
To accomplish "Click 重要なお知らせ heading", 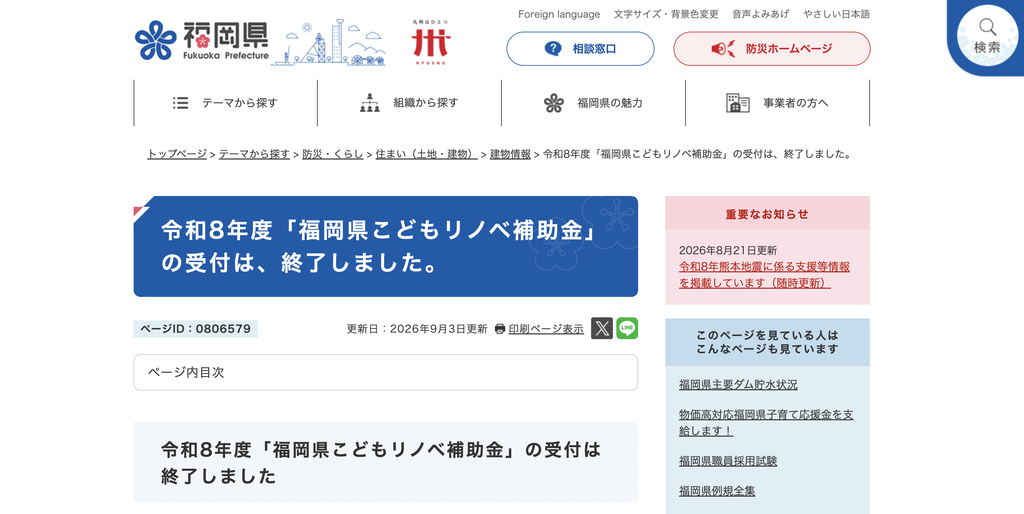I will click(767, 214).
